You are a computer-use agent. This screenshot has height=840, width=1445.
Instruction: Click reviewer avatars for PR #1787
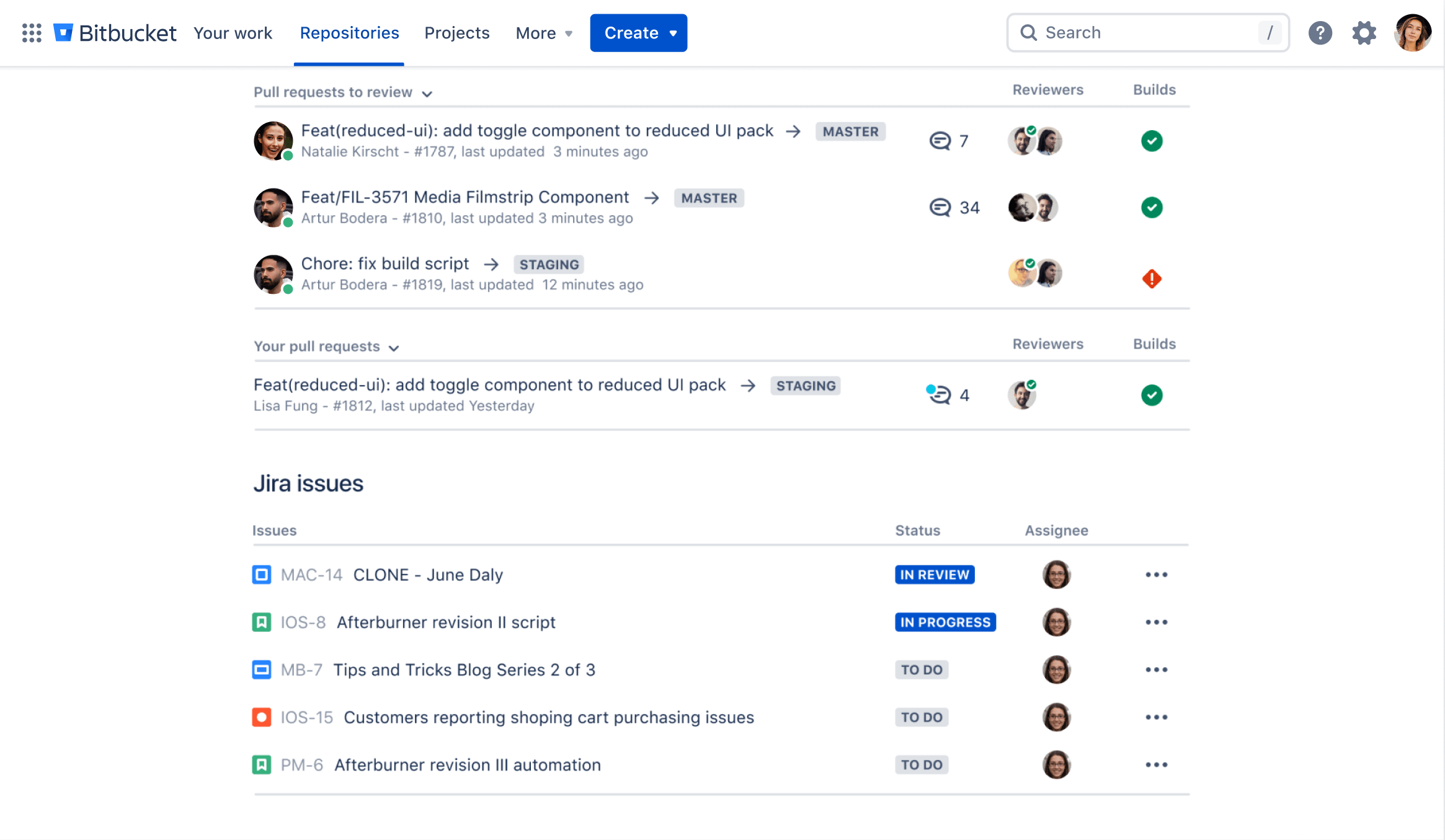pos(1034,141)
